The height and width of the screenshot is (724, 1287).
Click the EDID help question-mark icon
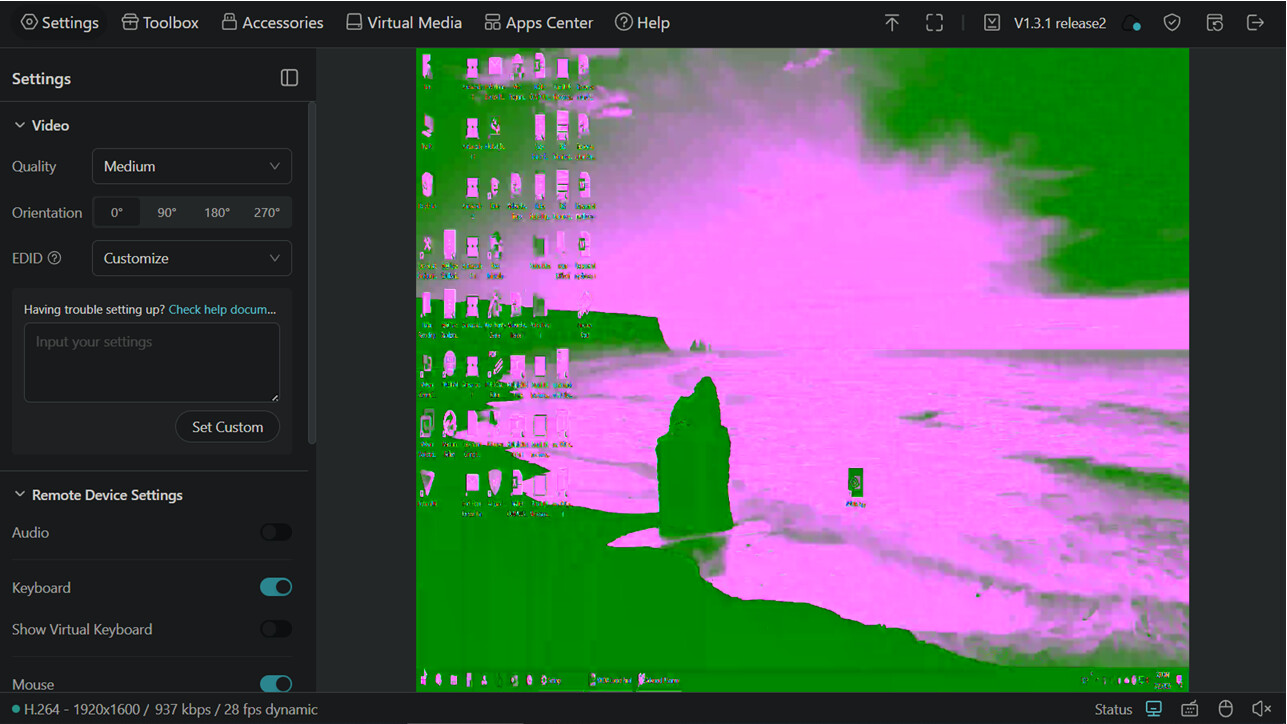[x=55, y=258]
